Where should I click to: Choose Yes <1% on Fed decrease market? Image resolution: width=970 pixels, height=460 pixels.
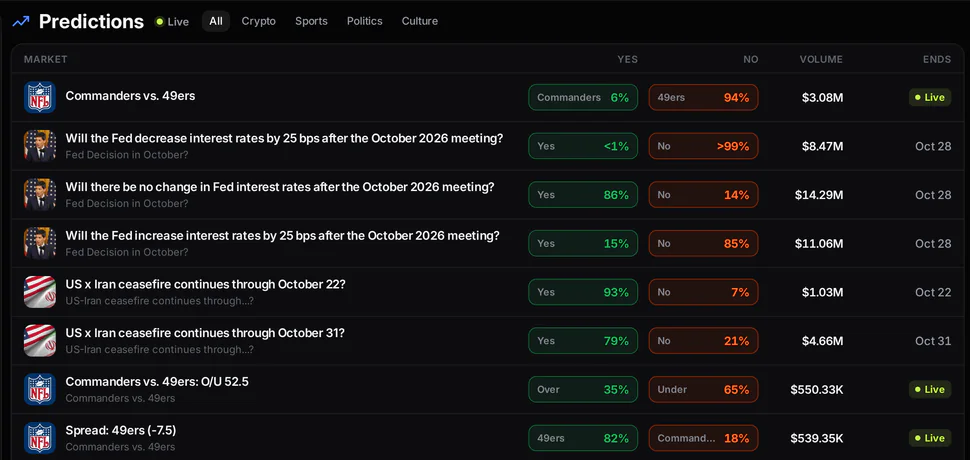(583, 146)
